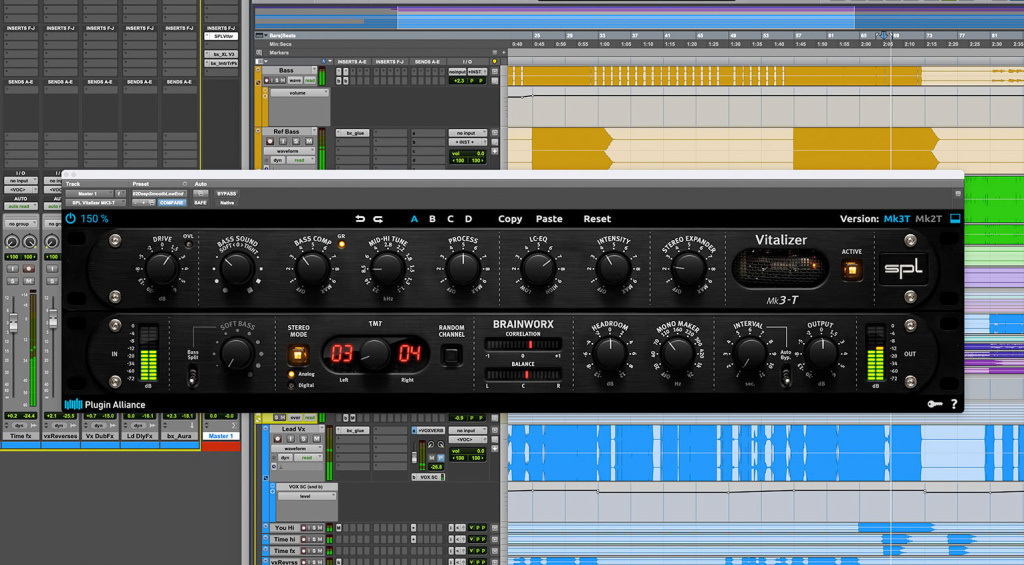Switch to Mk2T version
Screen dimensions: 1024x565
coord(928,219)
